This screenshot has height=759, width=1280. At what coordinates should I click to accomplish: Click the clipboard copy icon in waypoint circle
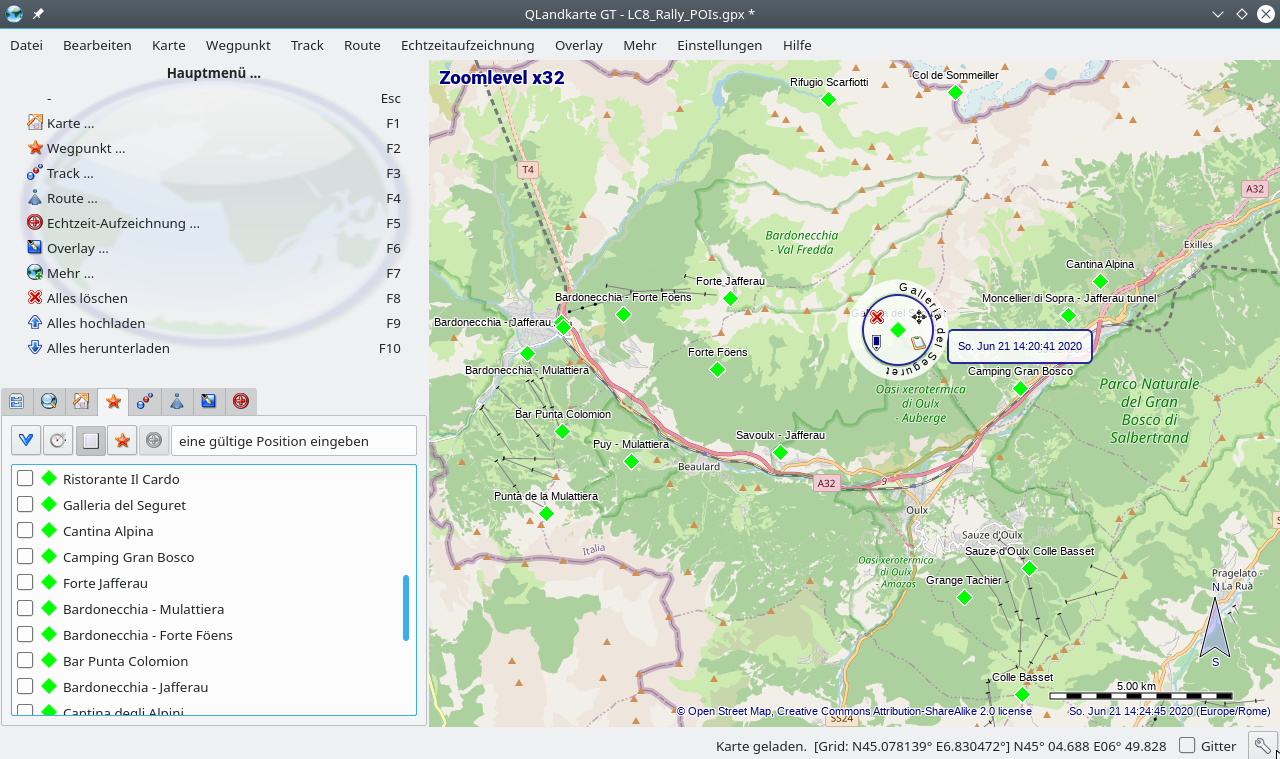[918, 343]
